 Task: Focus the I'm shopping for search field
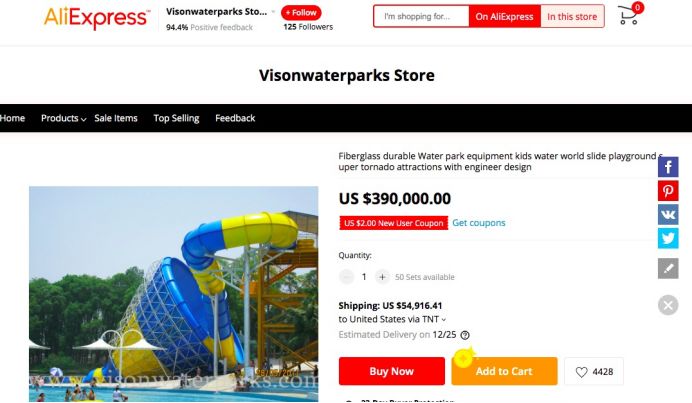pos(421,17)
